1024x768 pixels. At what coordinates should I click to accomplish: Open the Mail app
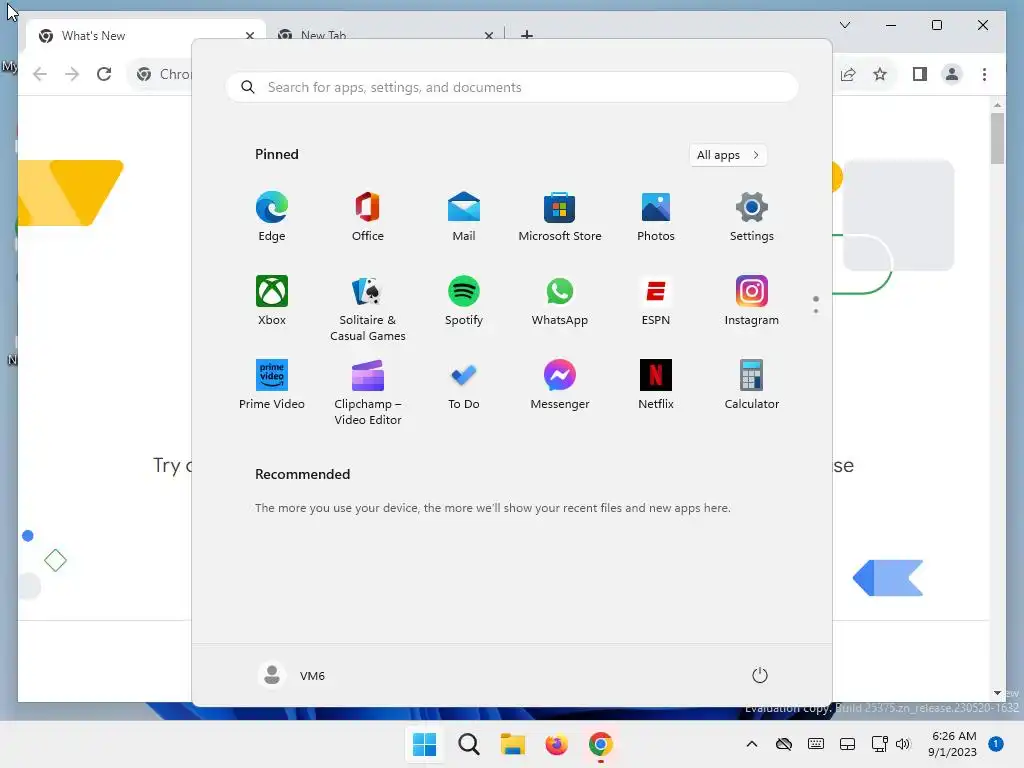click(464, 216)
